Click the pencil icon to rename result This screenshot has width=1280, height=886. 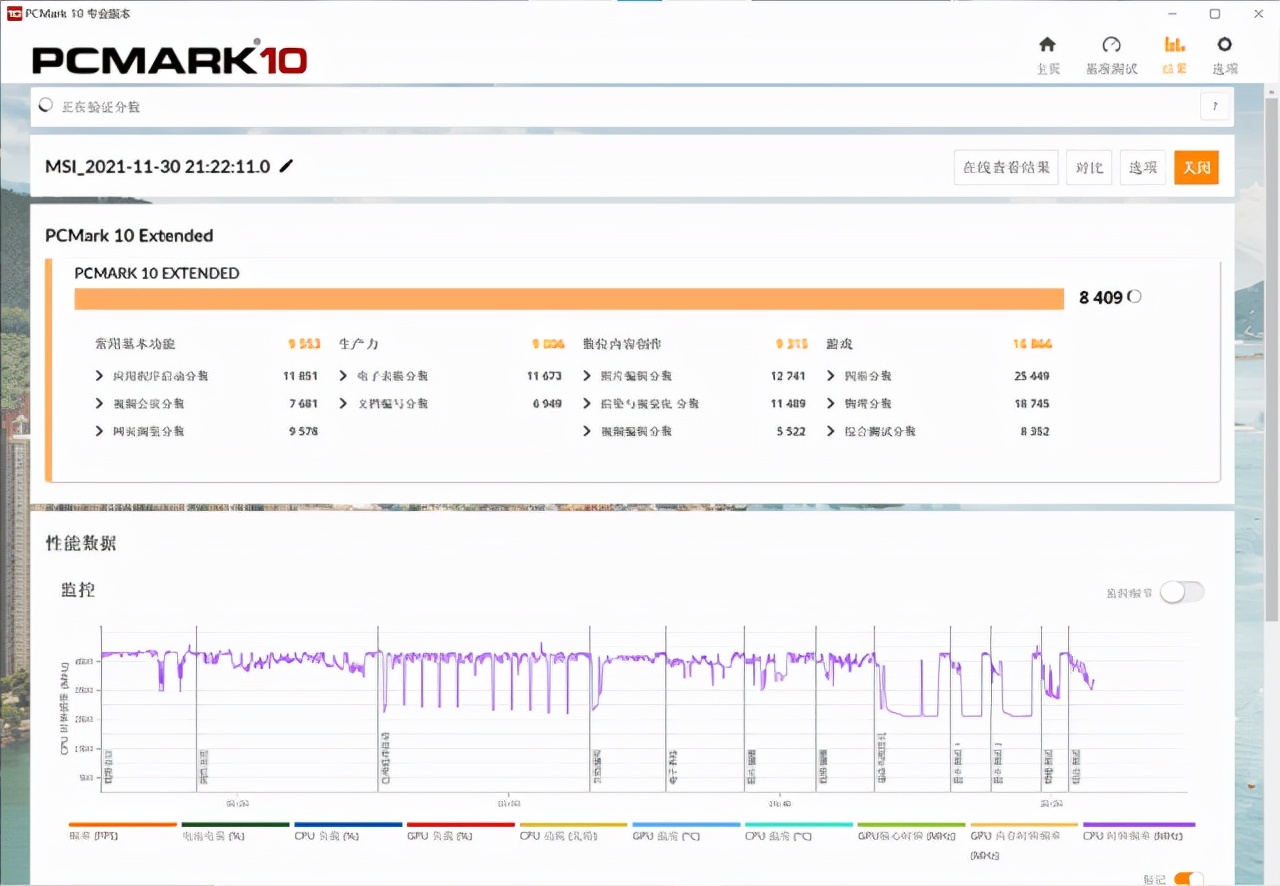pos(287,166)
